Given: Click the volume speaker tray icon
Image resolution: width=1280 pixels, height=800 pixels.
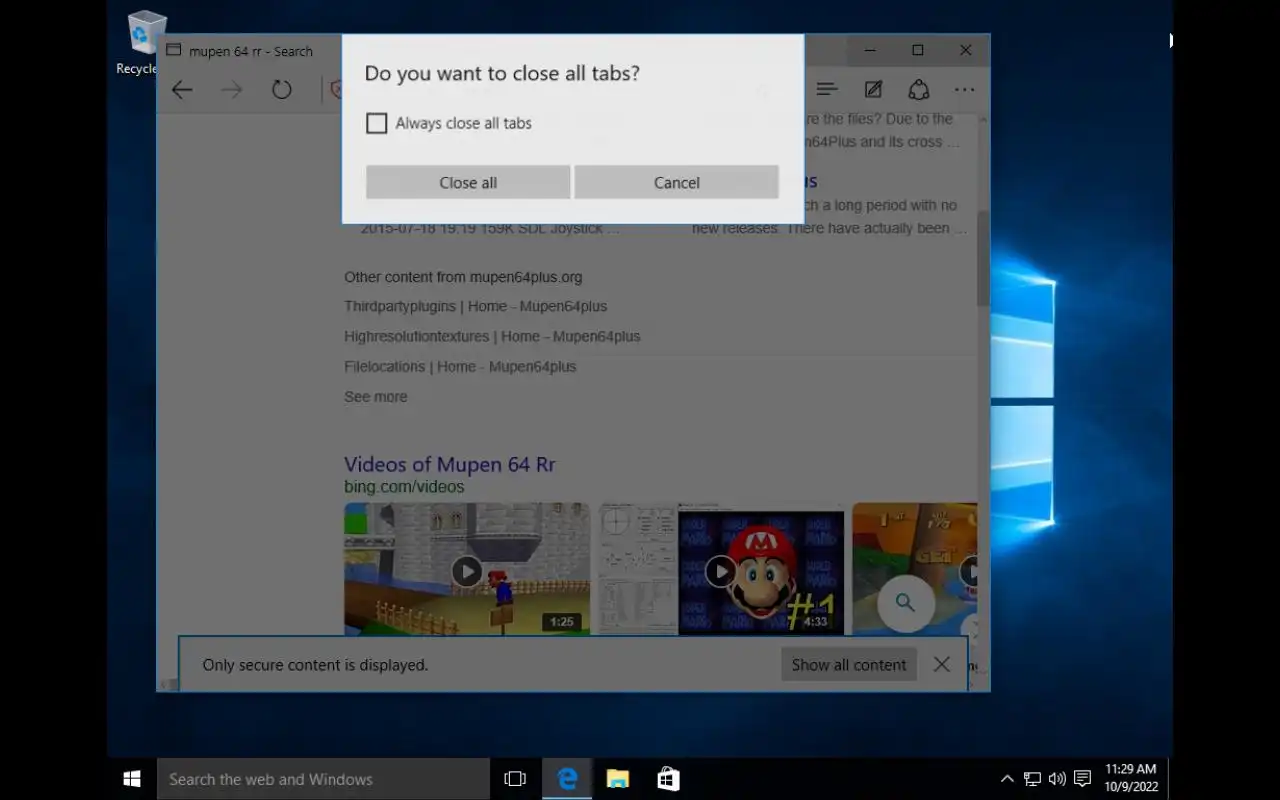Looking at the screenshot, I should 1057,779.
